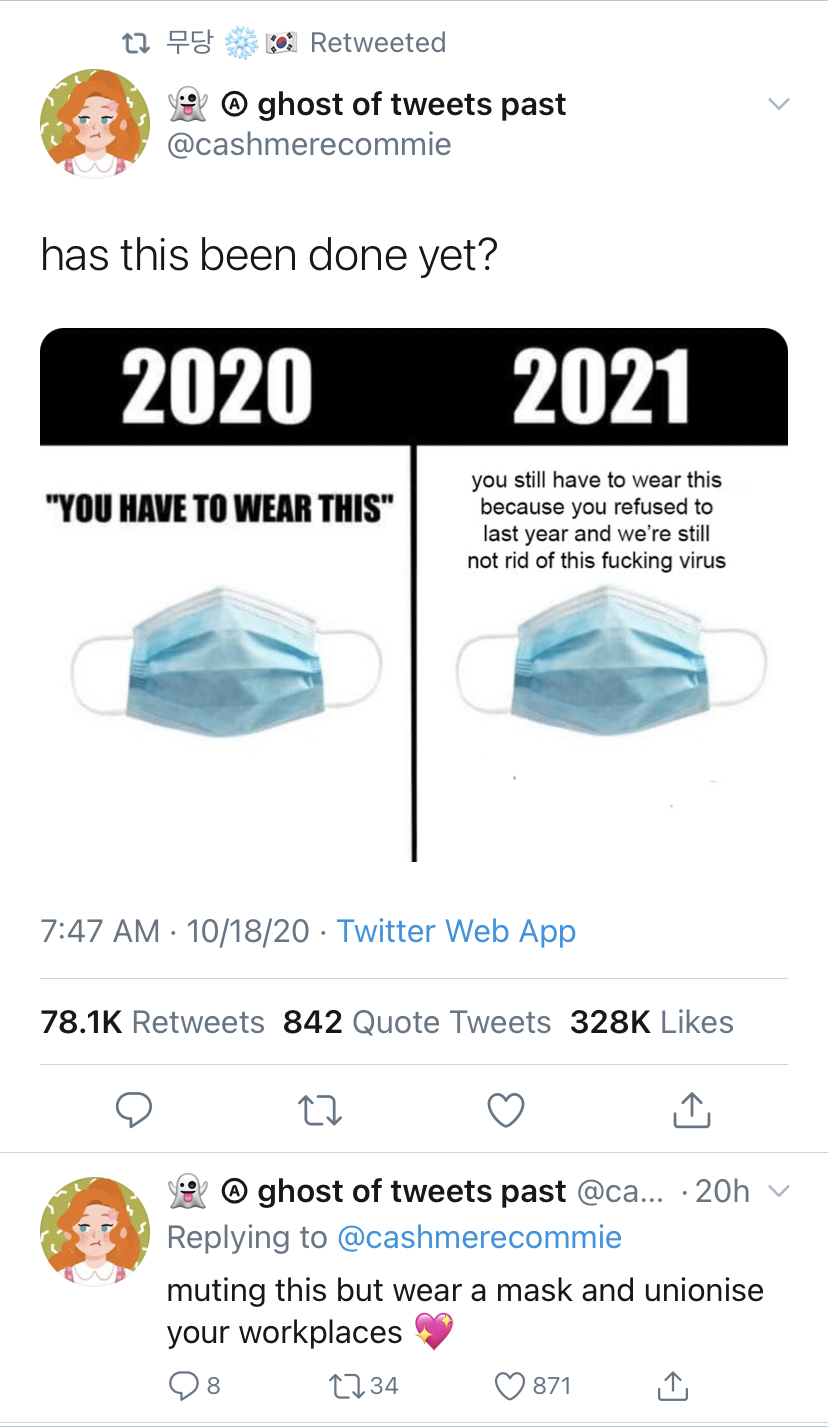Viewport: 828px width, 1427px height.
Task: Open @cashmerecommie handle under display name
Action: pos(309,145)
